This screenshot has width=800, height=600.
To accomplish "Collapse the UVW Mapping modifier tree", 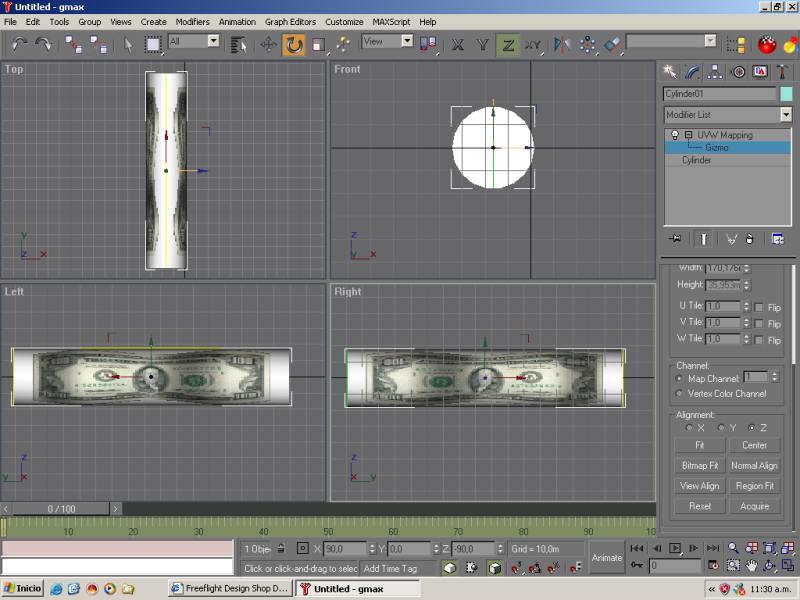I will coord(688,135).
